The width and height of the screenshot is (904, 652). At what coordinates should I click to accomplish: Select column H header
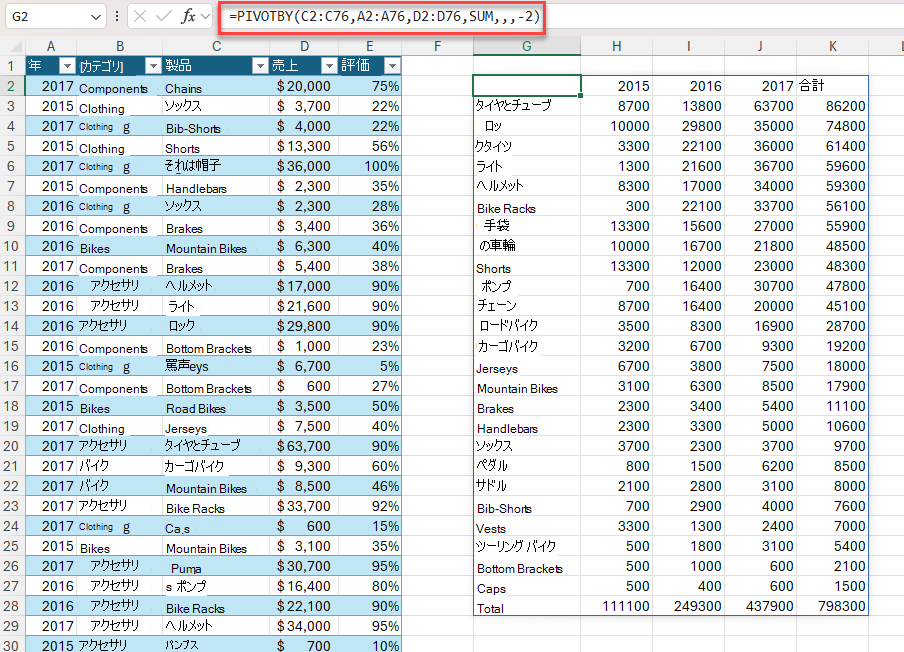[616, 46]
